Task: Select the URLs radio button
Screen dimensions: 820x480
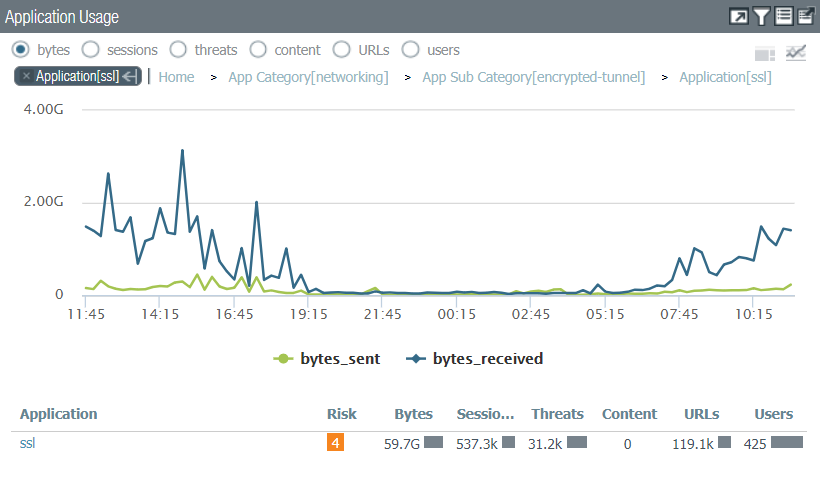Action: tap(340, 49)
